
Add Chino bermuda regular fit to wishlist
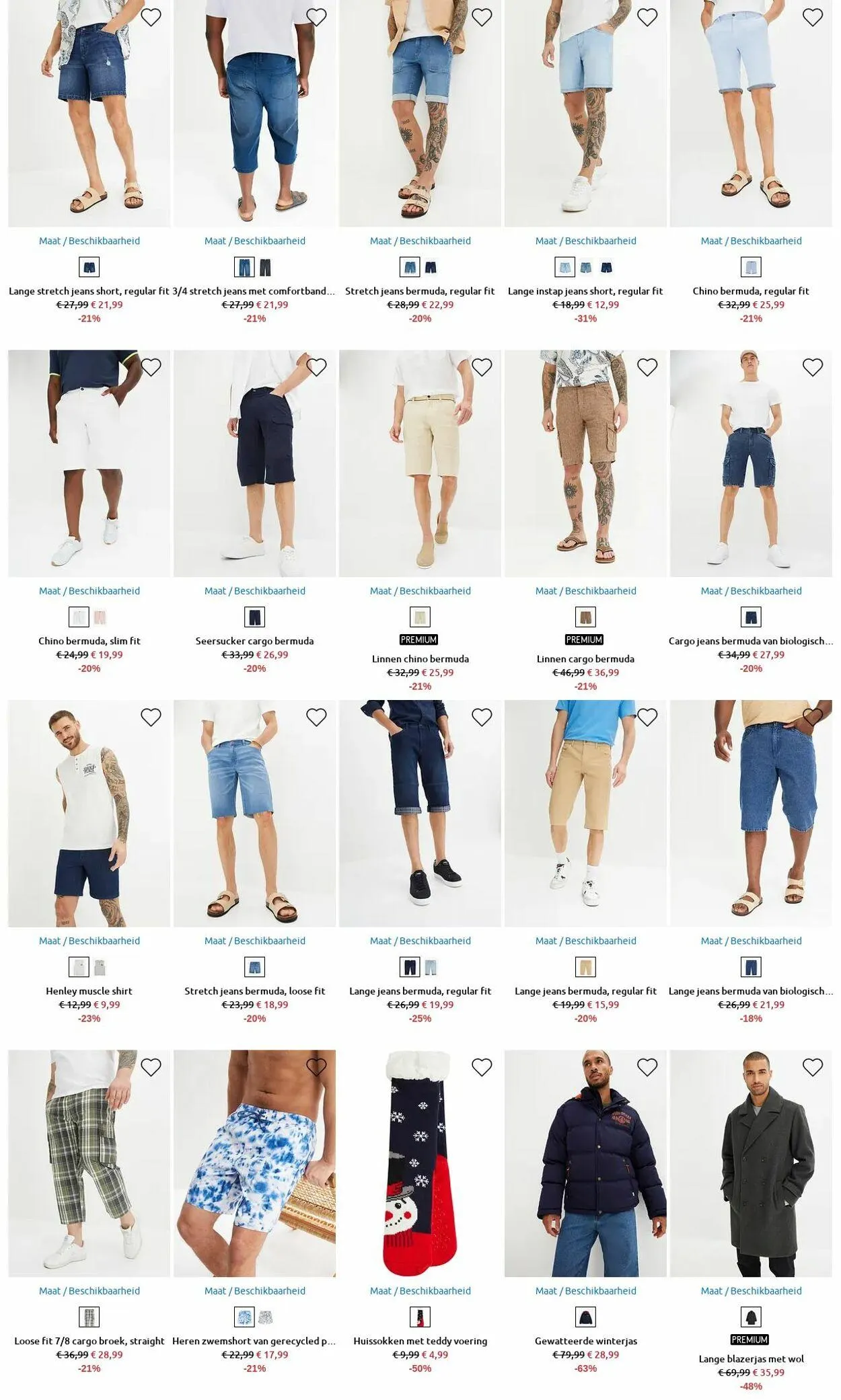(813, 17)
